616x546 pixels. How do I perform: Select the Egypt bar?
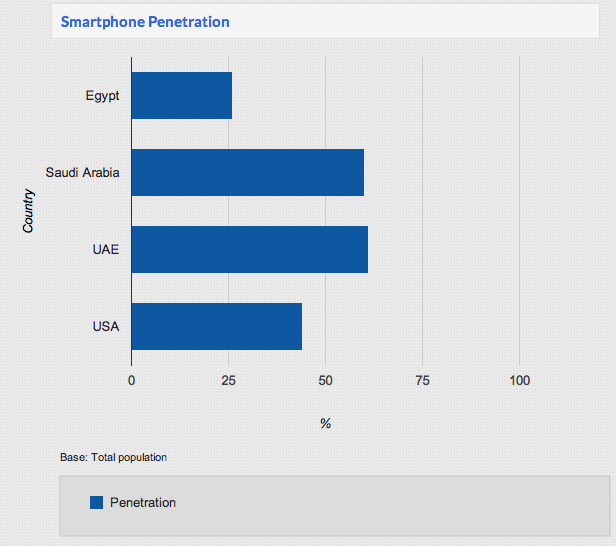[x=182, y=95]
